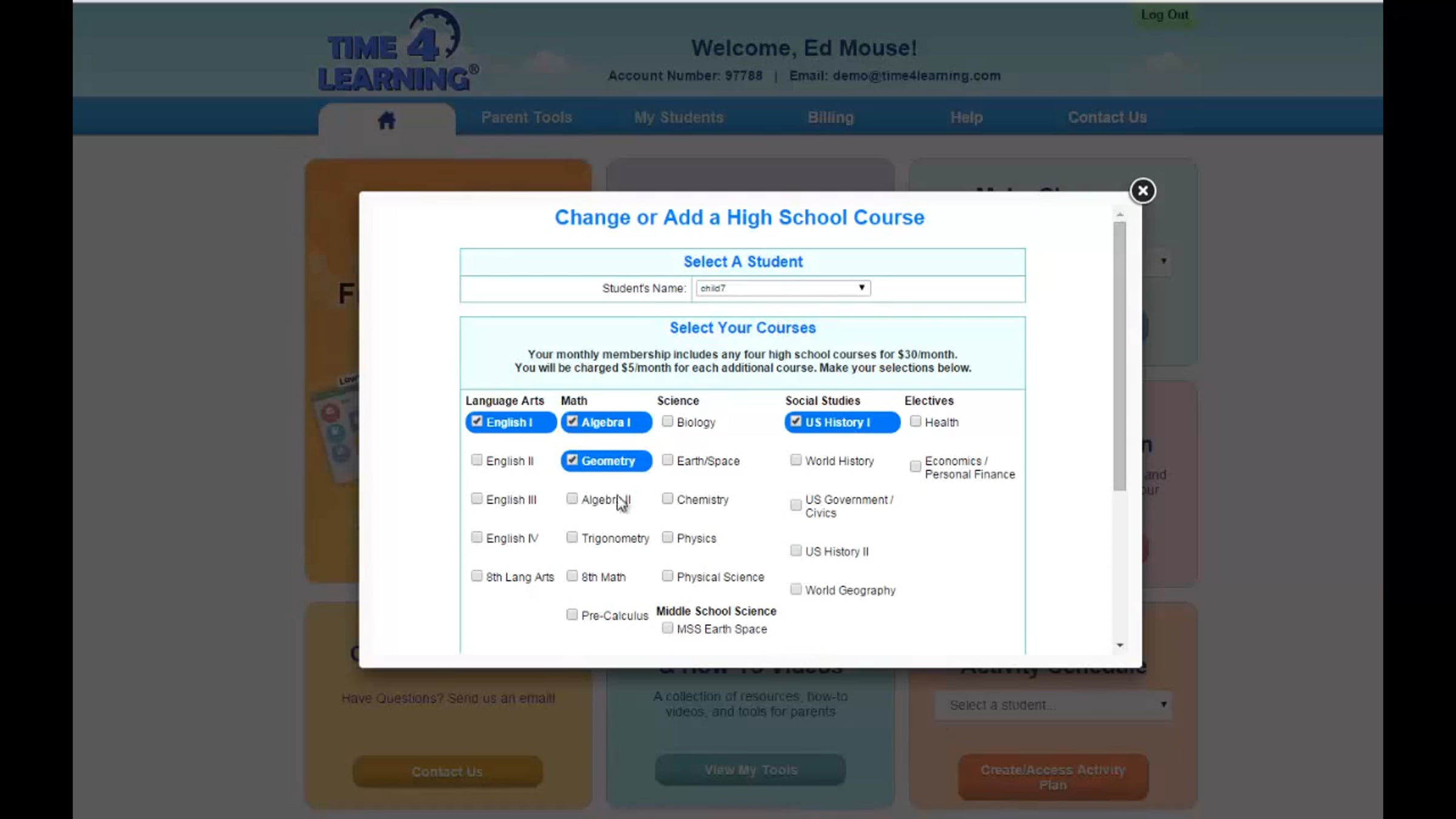Go to the My Students tab
The width and height of the screenshot is (1456, 819).
click(x=679, y=117)
